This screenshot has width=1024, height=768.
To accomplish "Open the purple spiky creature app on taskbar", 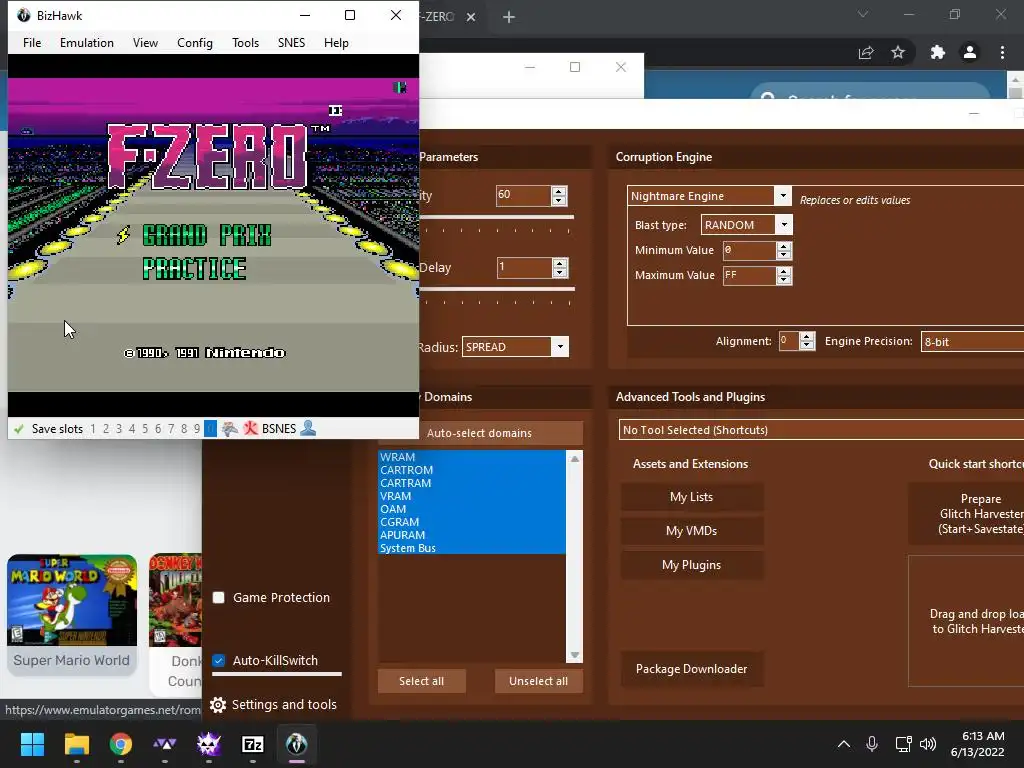I will point(209,744).
